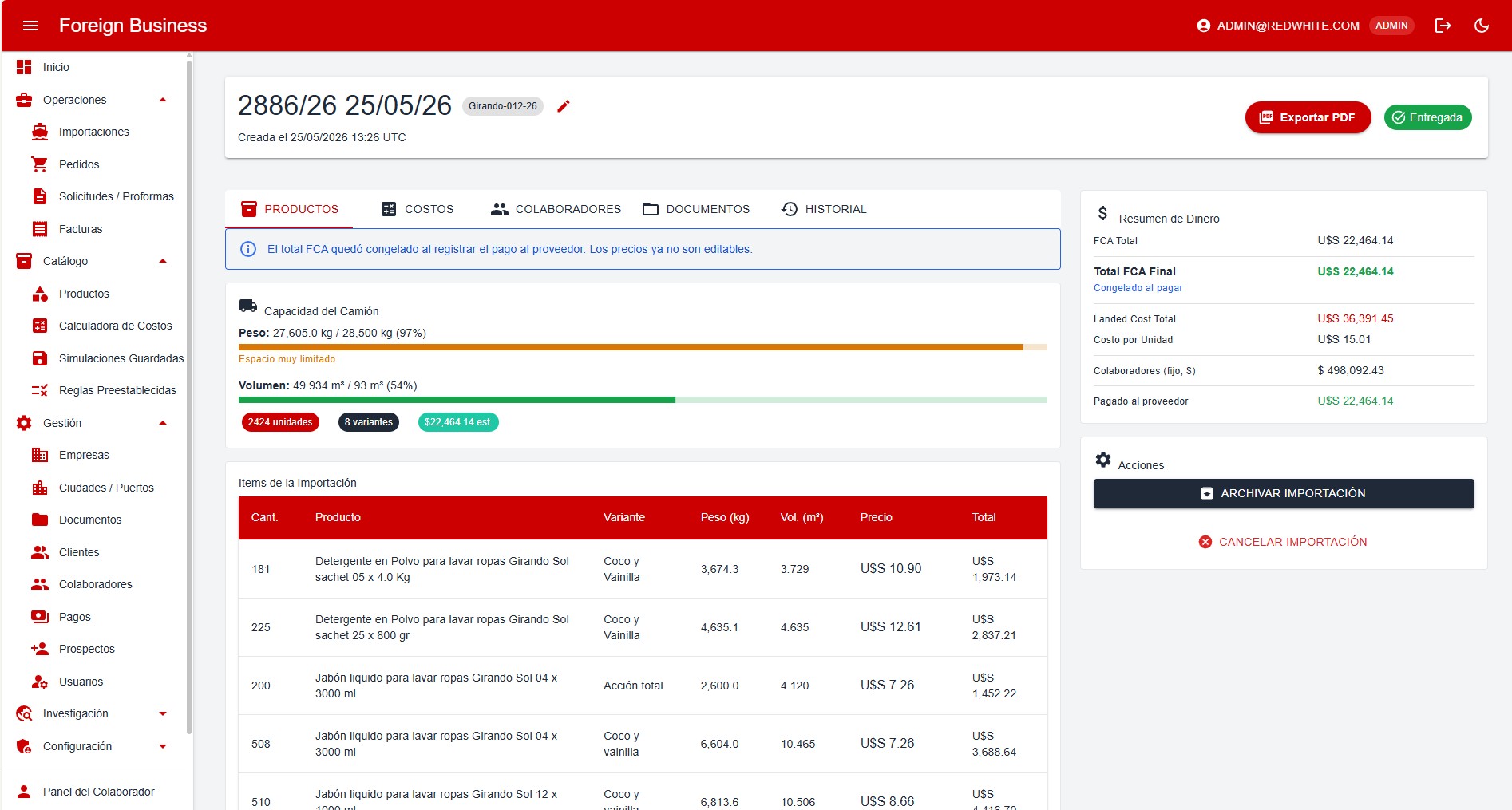Image resolution: width=1512 pixels, height=810 pixels.
Task: Click ARCHIVAR IMPORTACIÓN button
Action: [x=1284, y=493]
